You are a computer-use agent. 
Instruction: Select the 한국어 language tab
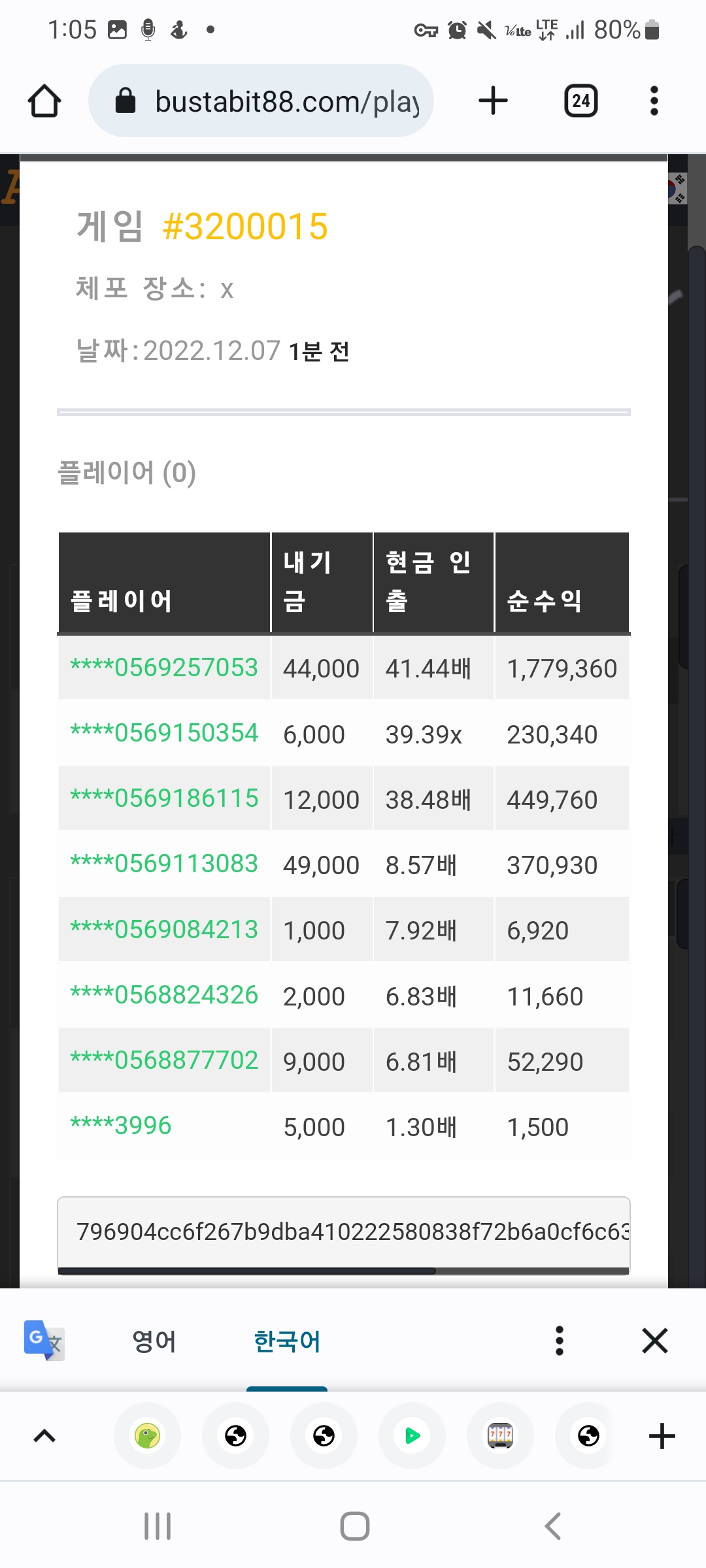[x=287, y=1341]
